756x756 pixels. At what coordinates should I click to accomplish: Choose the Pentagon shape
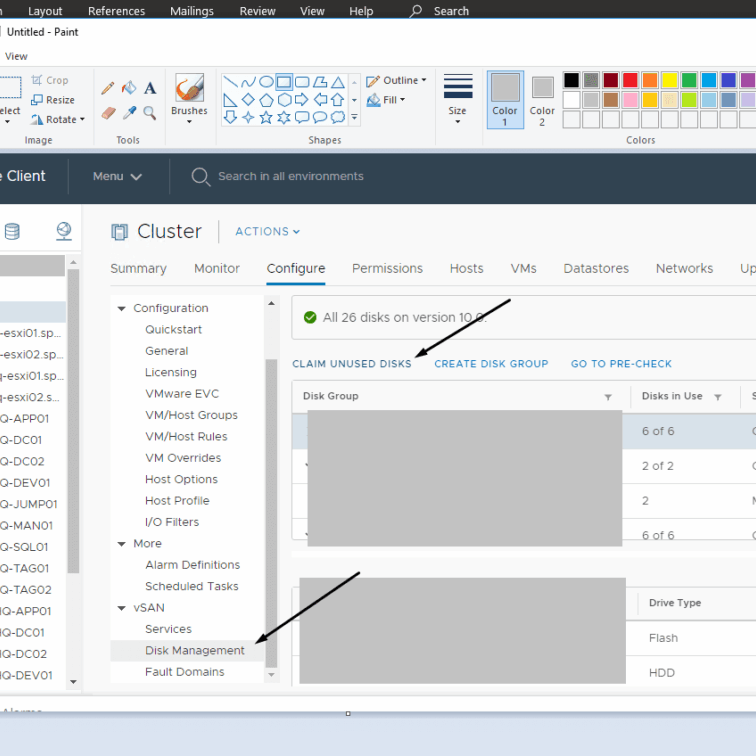tap(266, 100)
